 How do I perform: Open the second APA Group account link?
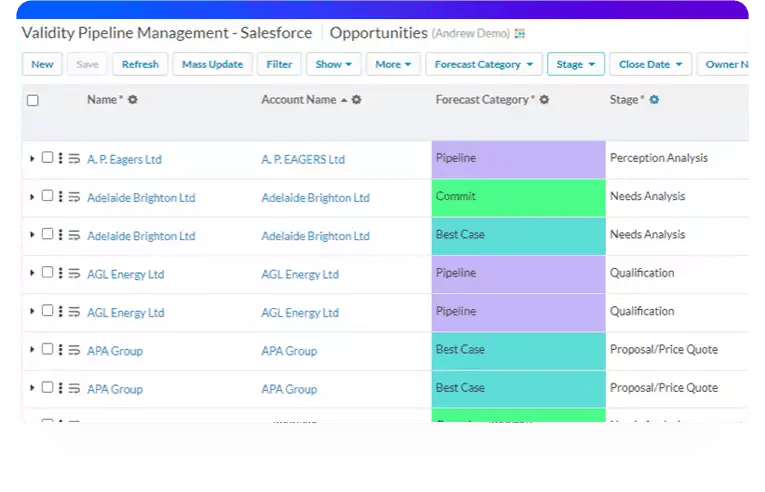[x=289, y=389]
